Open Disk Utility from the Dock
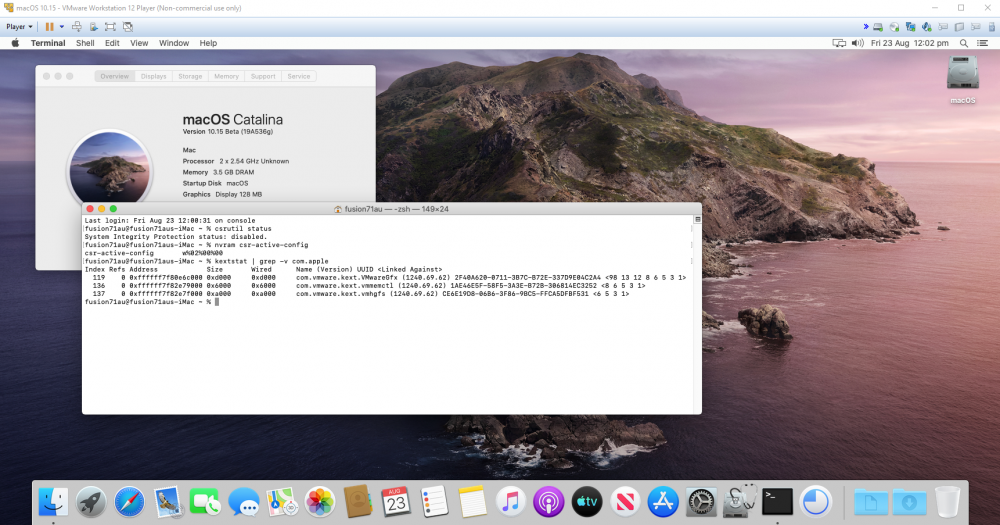The width and height of the screenshot is (1000, 525). (x=739, y=502)
